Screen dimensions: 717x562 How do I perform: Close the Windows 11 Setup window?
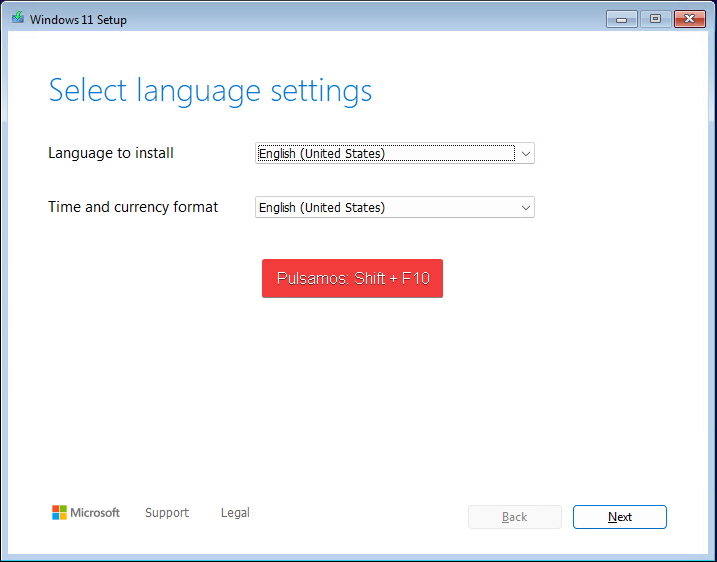click(690, 19)
